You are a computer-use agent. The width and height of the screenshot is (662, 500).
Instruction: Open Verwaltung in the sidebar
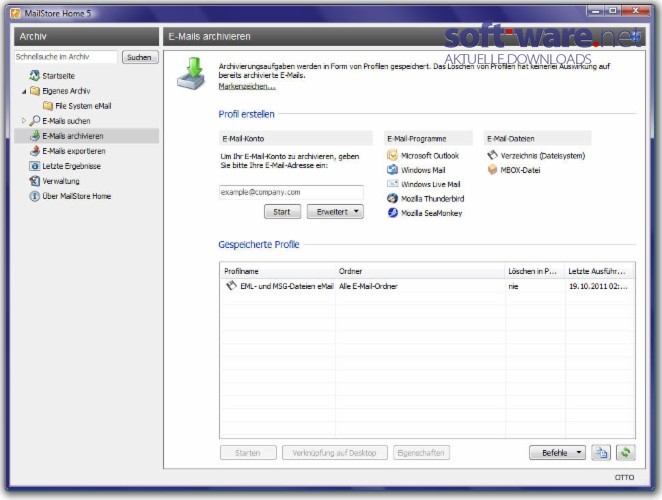pos(61,181)
